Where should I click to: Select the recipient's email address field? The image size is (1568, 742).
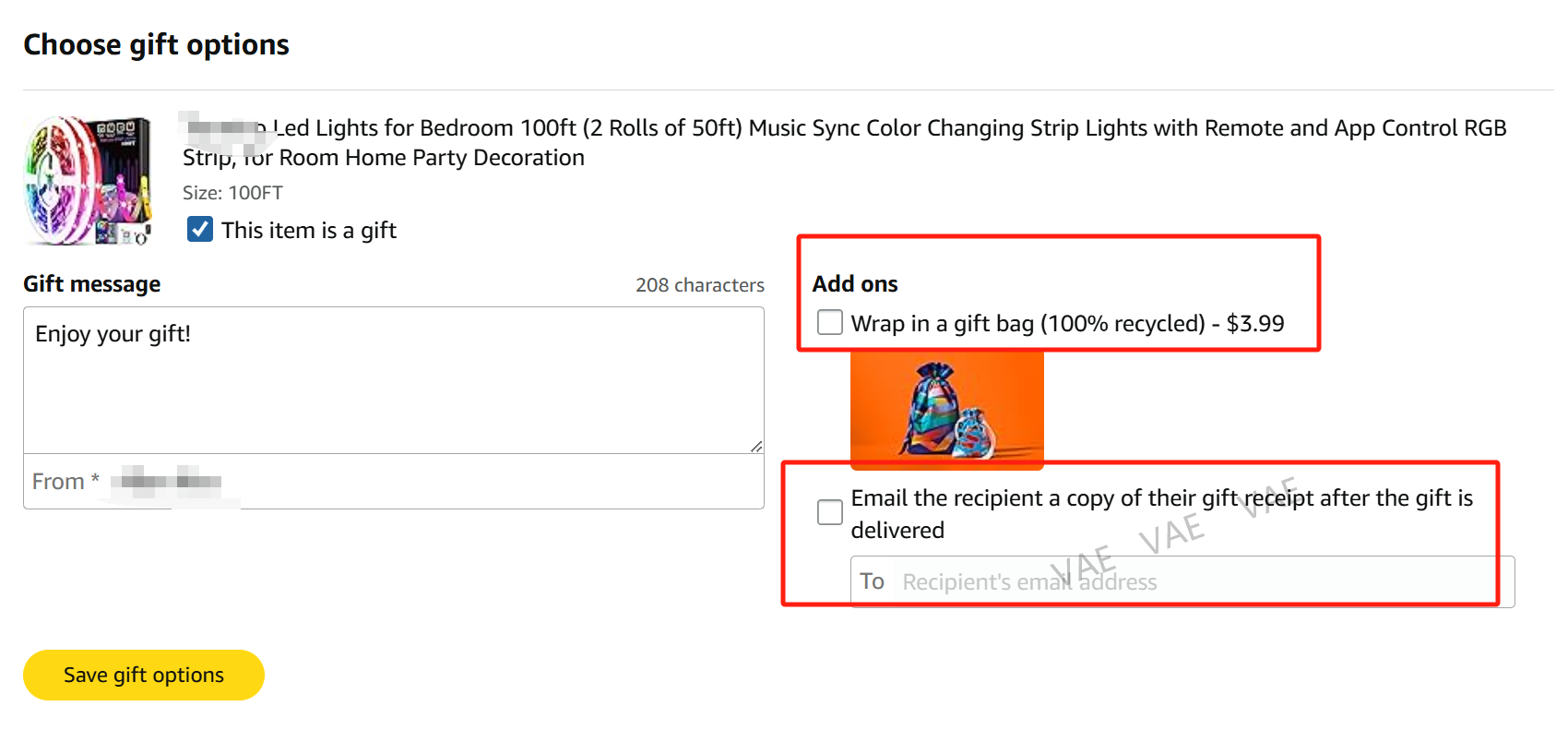1182,581
